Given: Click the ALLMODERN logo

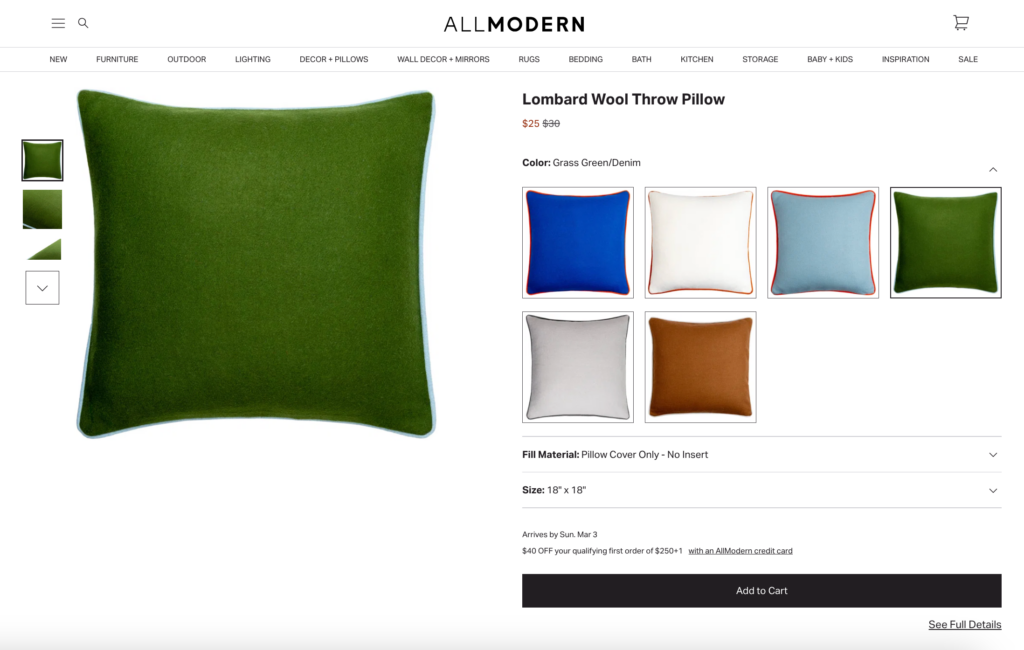Looking at the screenshot, I should [x=514, y=24].
